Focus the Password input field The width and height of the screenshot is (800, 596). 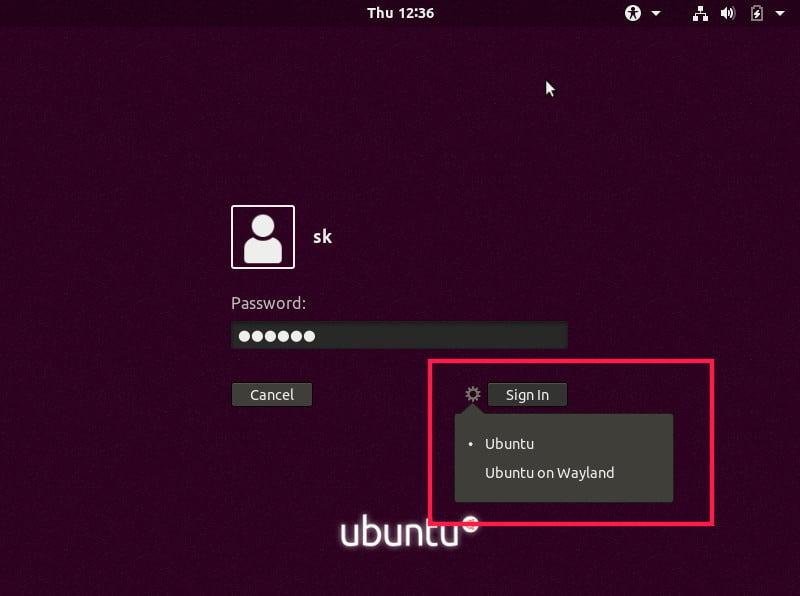tap(399, 335)
